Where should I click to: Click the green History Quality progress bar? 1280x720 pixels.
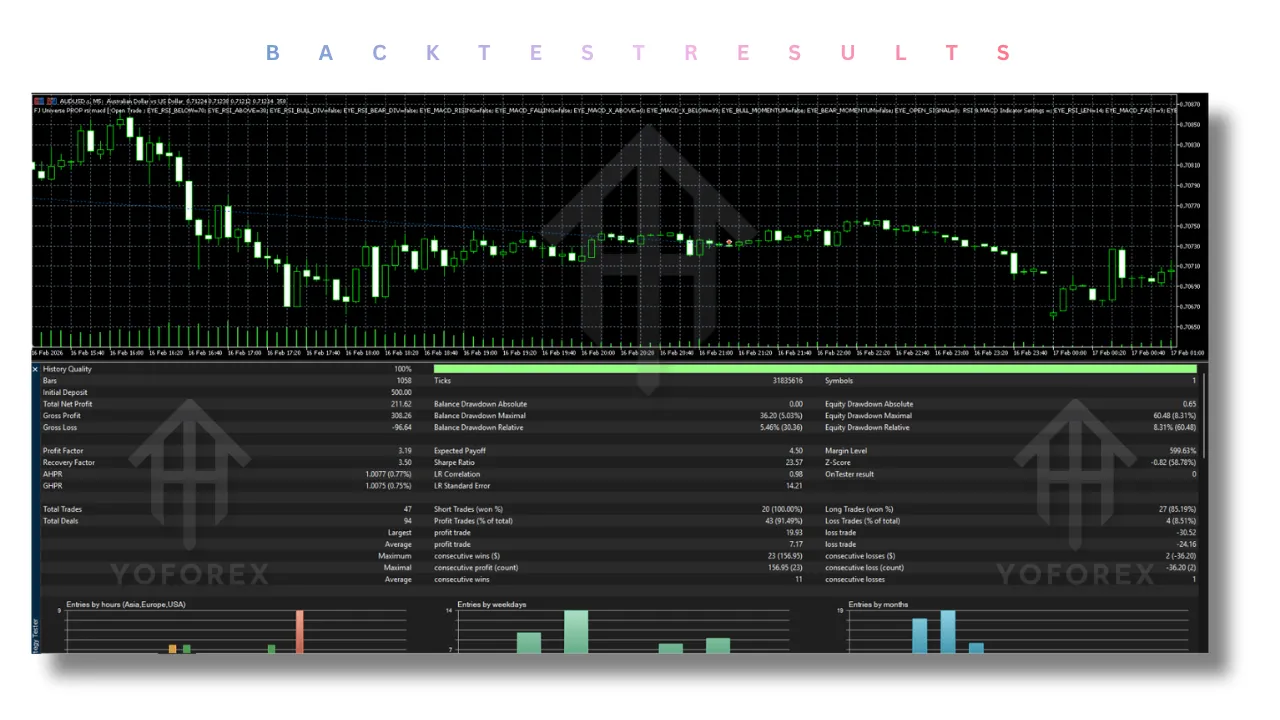(x=814, y=369)
